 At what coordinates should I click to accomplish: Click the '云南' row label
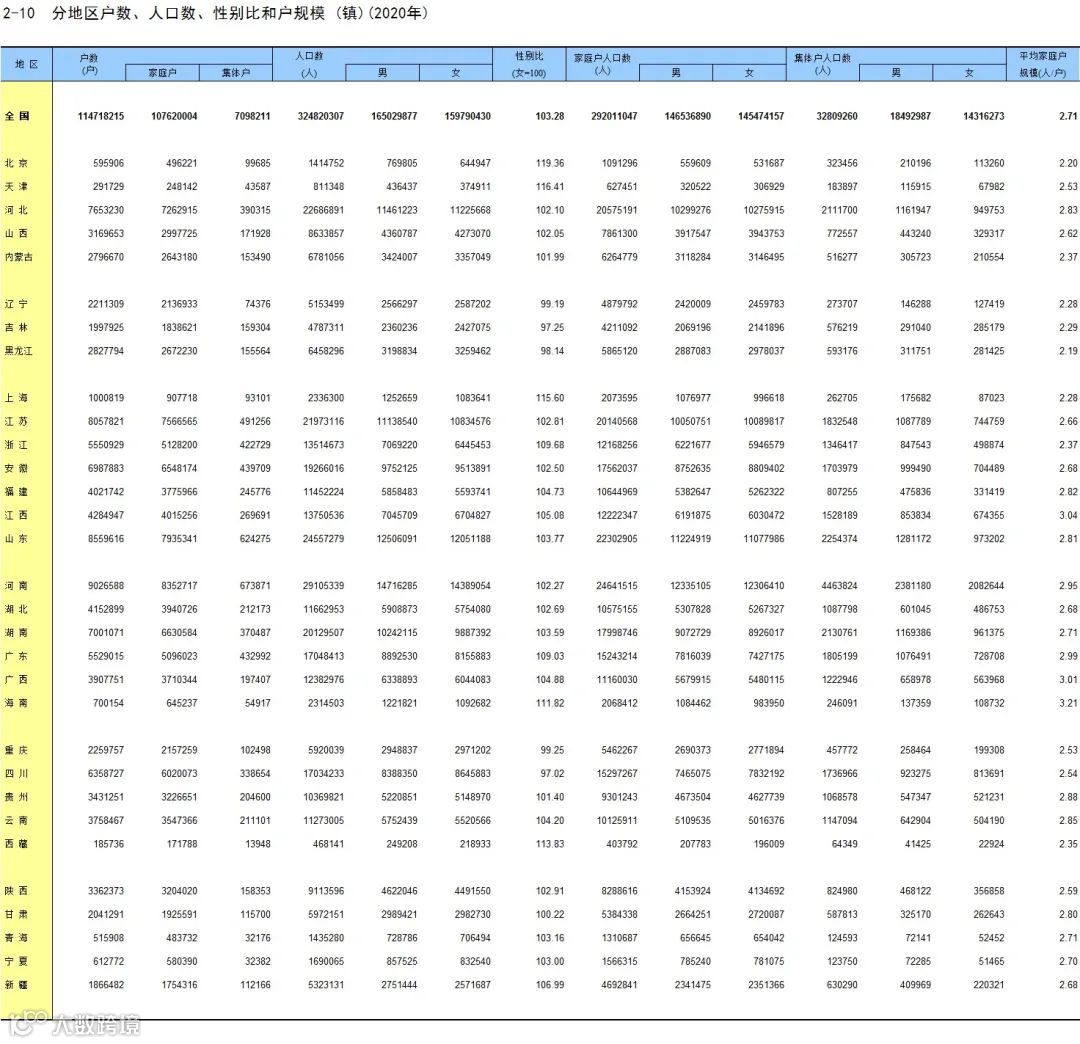click(17, 820)
